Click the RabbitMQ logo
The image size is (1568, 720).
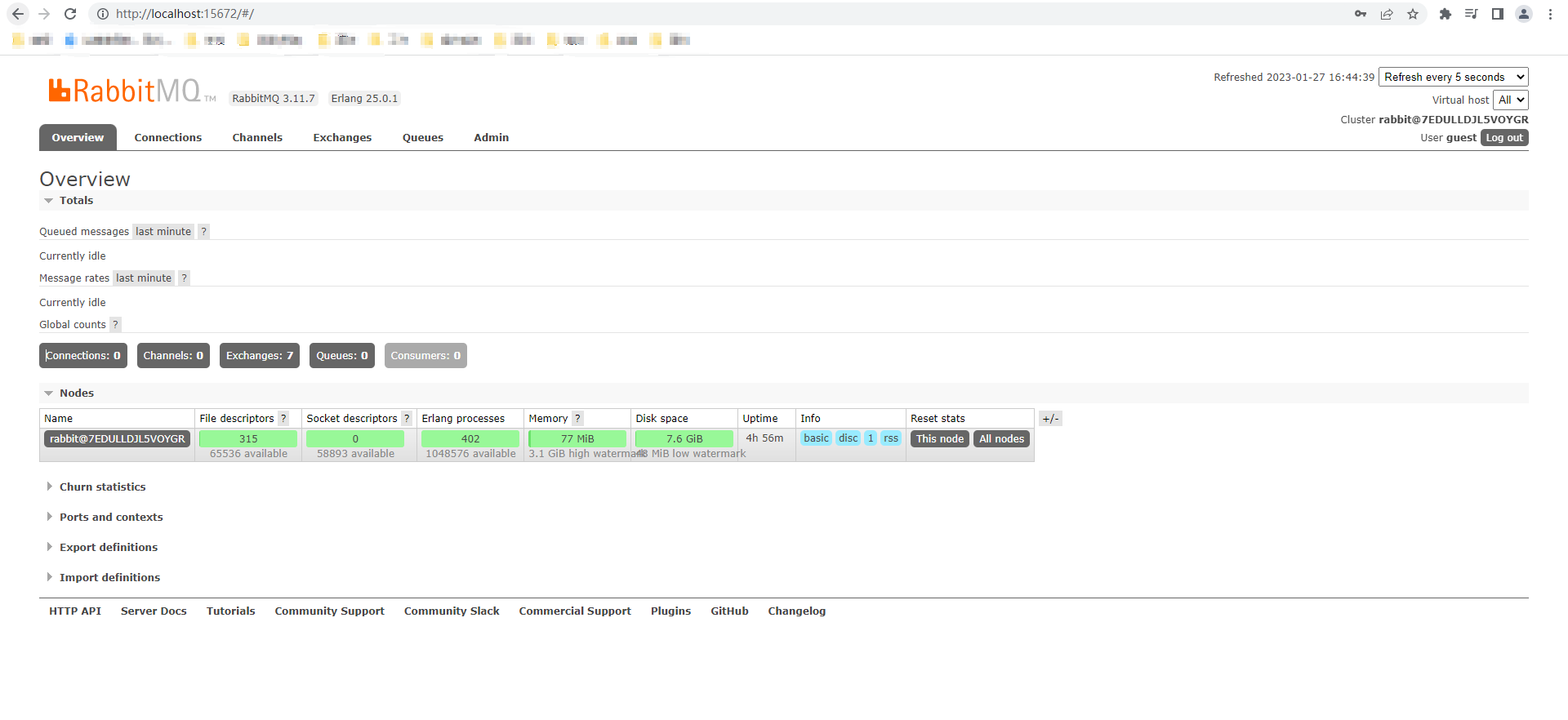pyautogui.click(x=131, y=91)
